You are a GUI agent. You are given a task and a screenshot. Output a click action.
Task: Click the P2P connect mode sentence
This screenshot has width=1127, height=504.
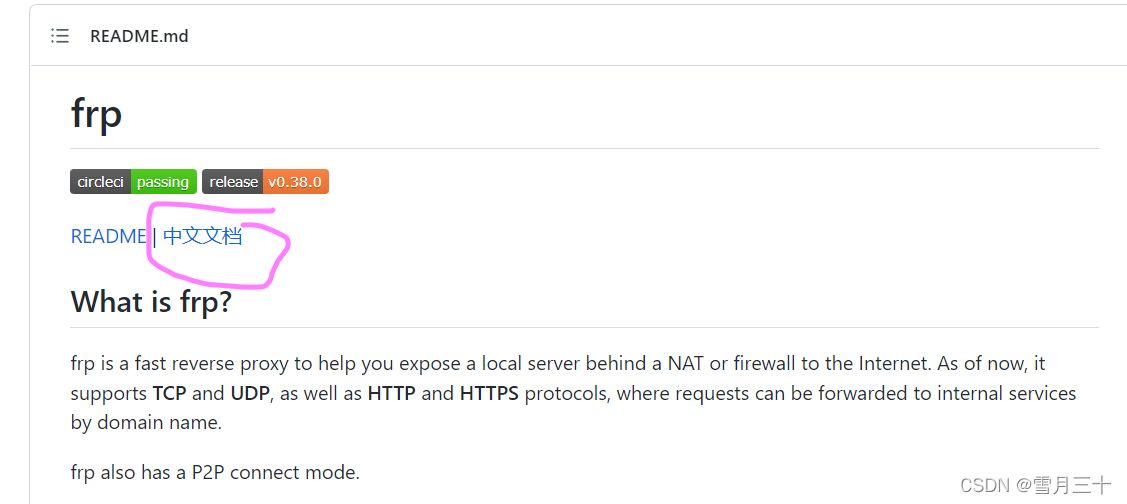click(x=215, y=472)
